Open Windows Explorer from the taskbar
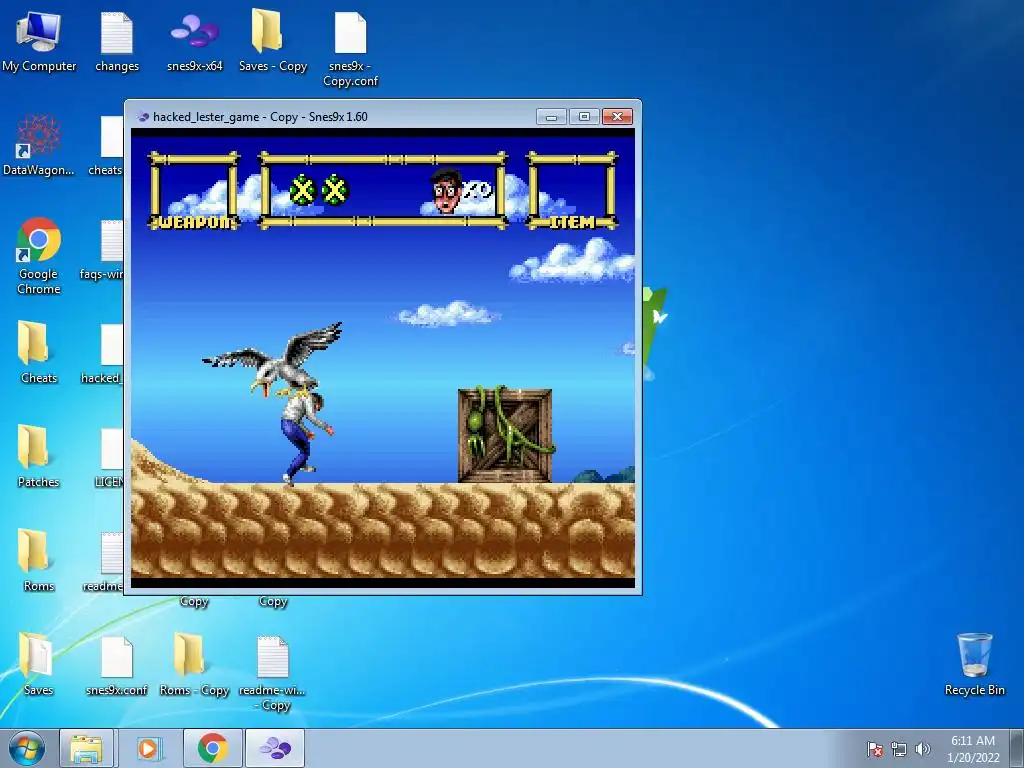Viewport: 1024px width, 768px height. pos(86,748)
